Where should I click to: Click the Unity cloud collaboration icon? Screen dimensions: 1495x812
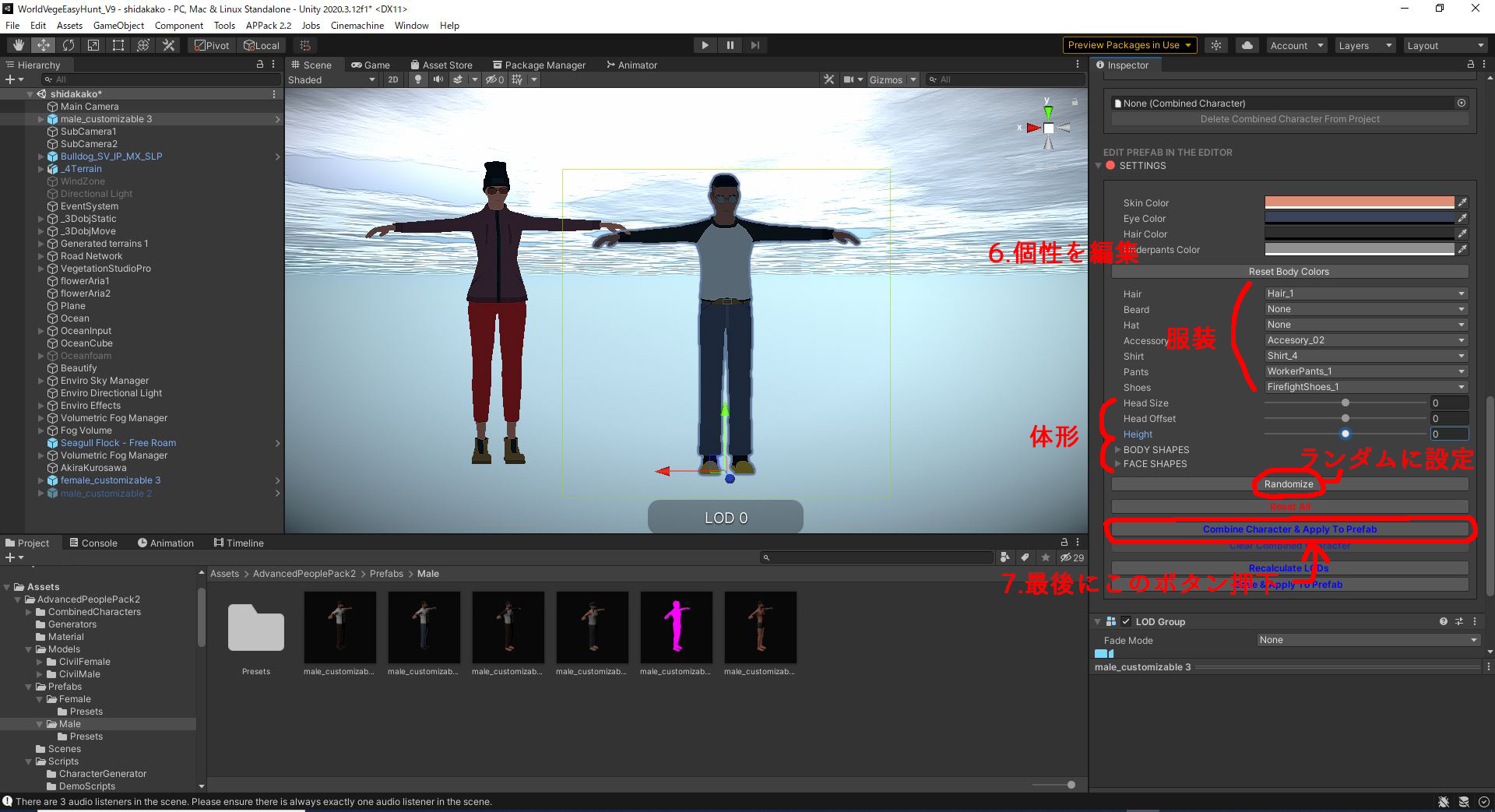[1247, 44]
